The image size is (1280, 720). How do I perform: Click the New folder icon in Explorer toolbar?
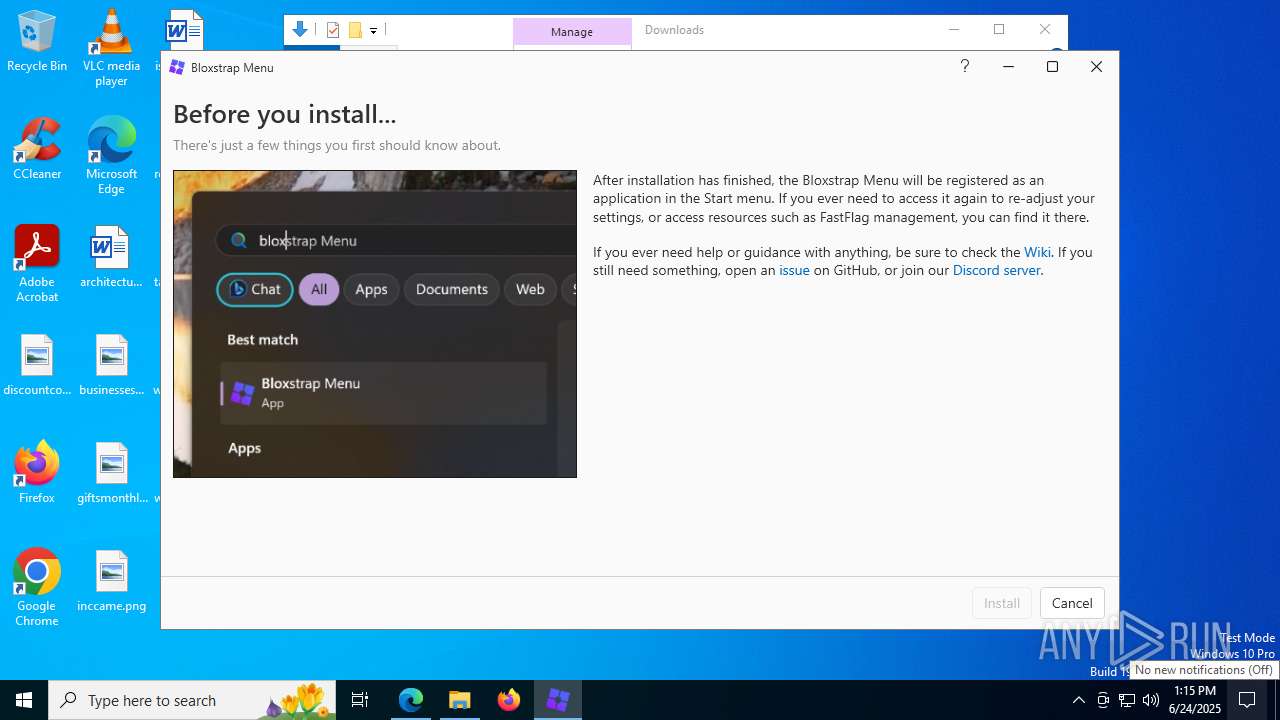coord(355,30)
